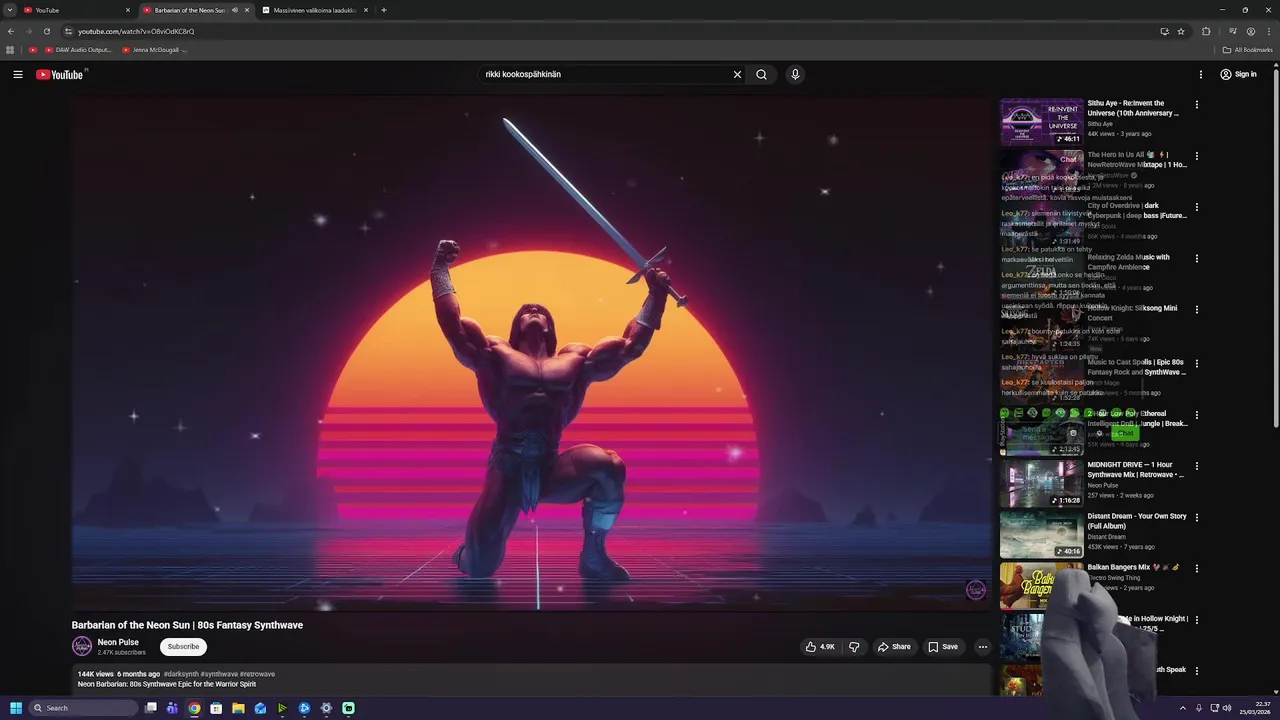Open options for Distant Dream video
Screen dimensions: 1280x720
click(x=1196, y=517)
